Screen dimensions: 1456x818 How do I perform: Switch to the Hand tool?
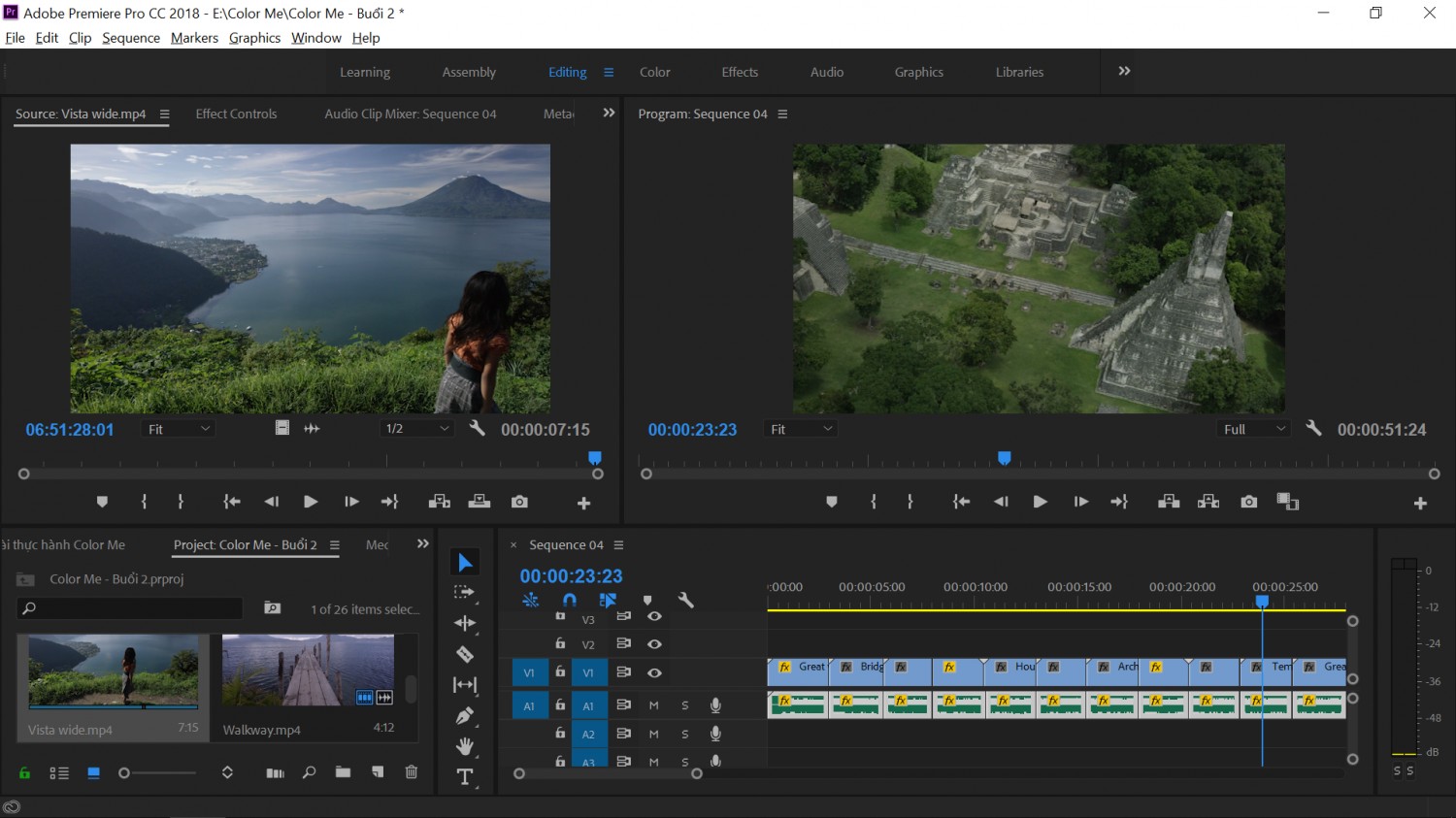click(465, 746)
